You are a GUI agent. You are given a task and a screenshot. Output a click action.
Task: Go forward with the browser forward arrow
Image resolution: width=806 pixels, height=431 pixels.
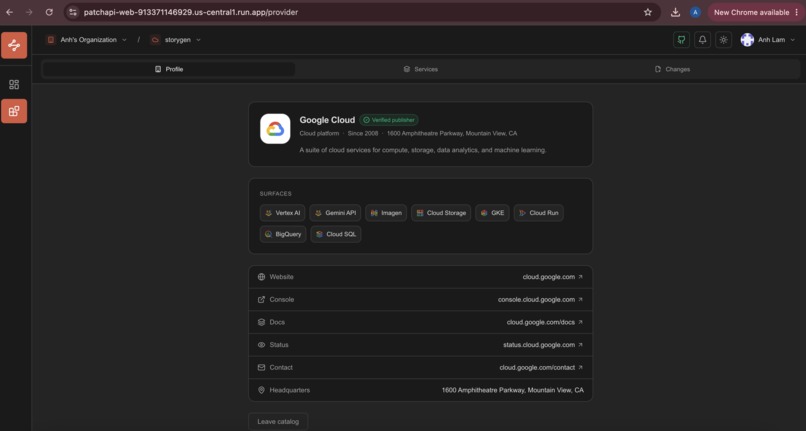click(29, 12)
